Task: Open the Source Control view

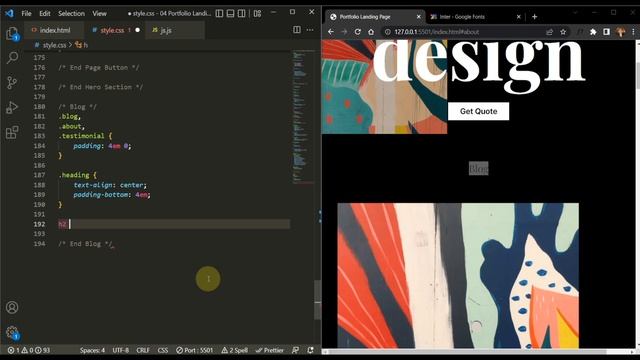Action: click(12, 82)
